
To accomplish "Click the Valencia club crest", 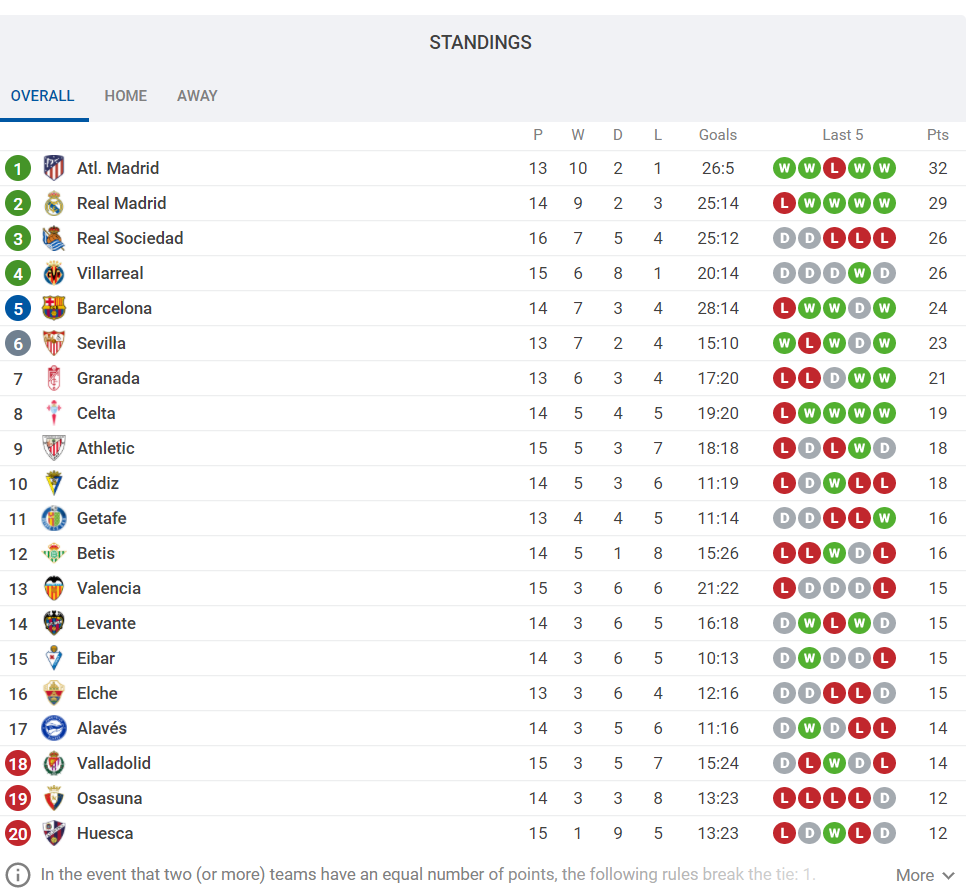I will pyautogui.click(x=54, y=588).
